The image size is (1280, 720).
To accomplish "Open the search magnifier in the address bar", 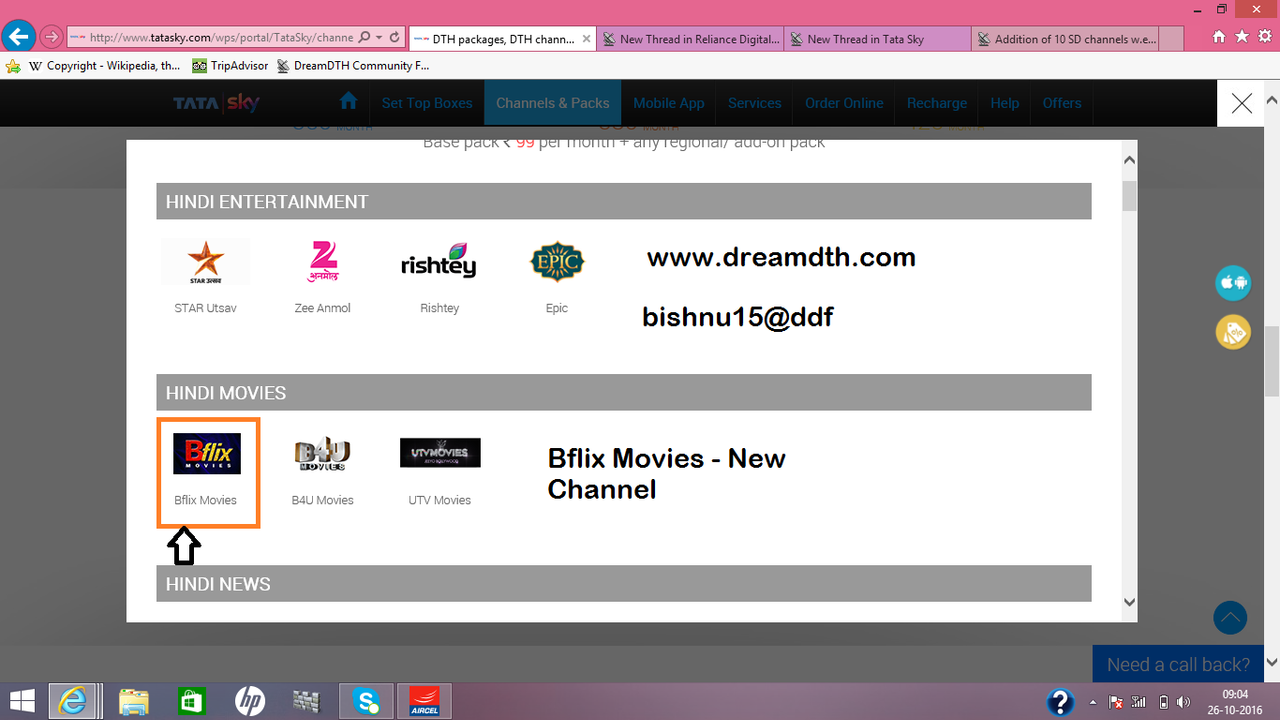I will pos(364,38).
